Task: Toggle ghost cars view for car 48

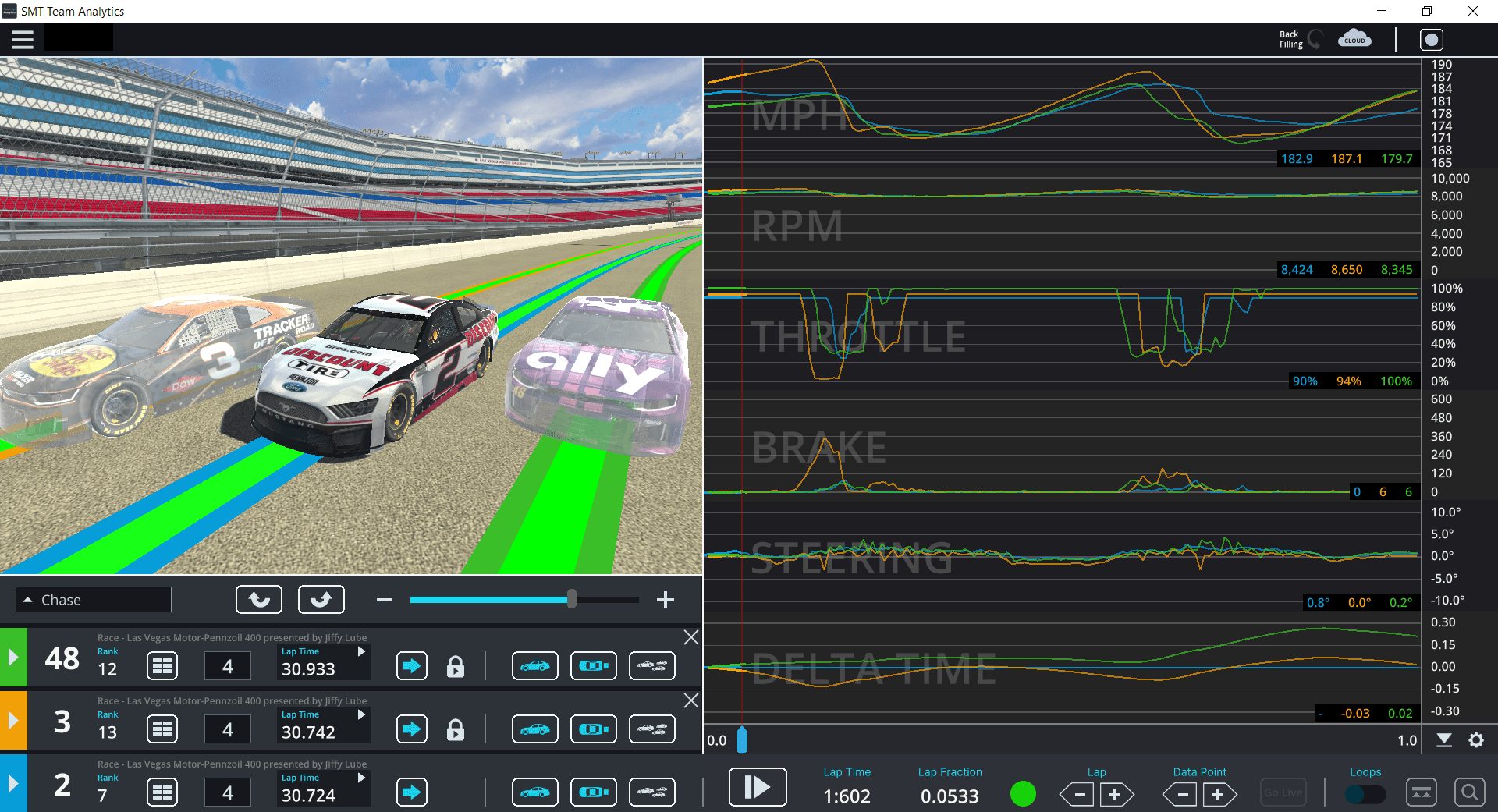Action: (652, 666)
